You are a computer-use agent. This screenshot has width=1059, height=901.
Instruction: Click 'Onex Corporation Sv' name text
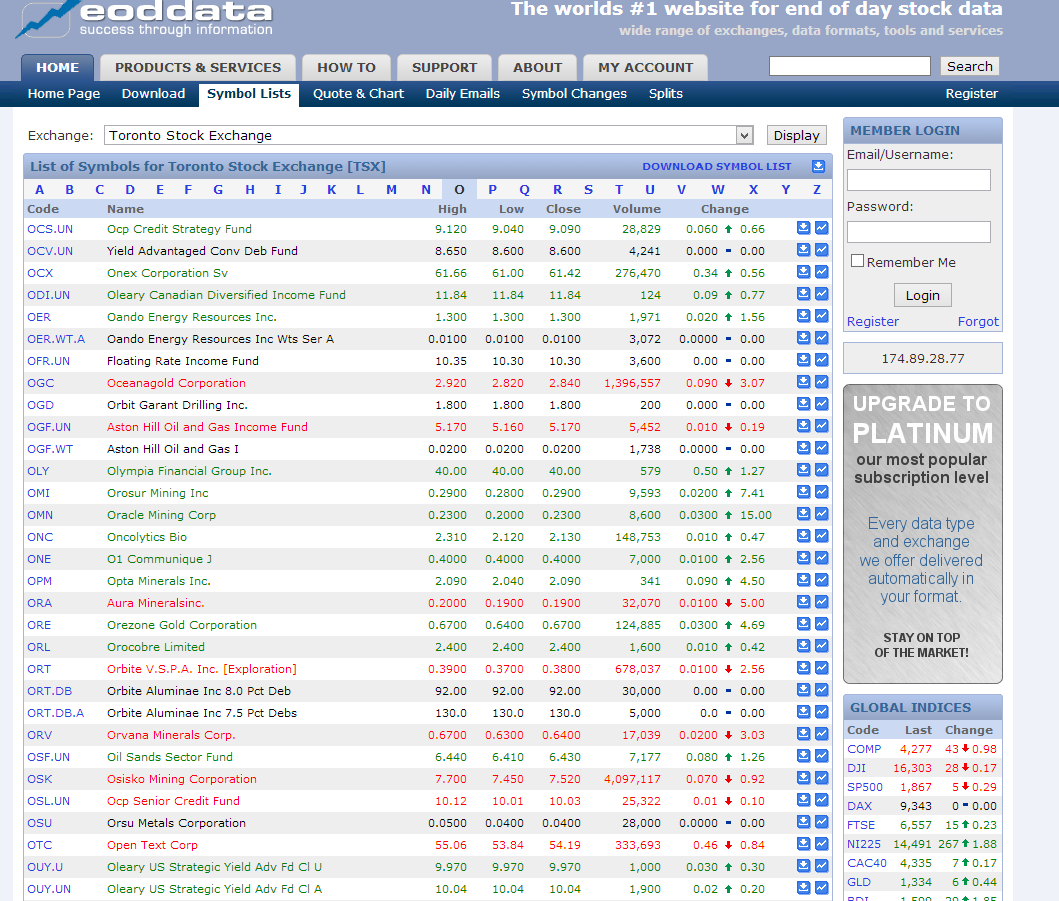pyautogui.click(x=167, y=273)
